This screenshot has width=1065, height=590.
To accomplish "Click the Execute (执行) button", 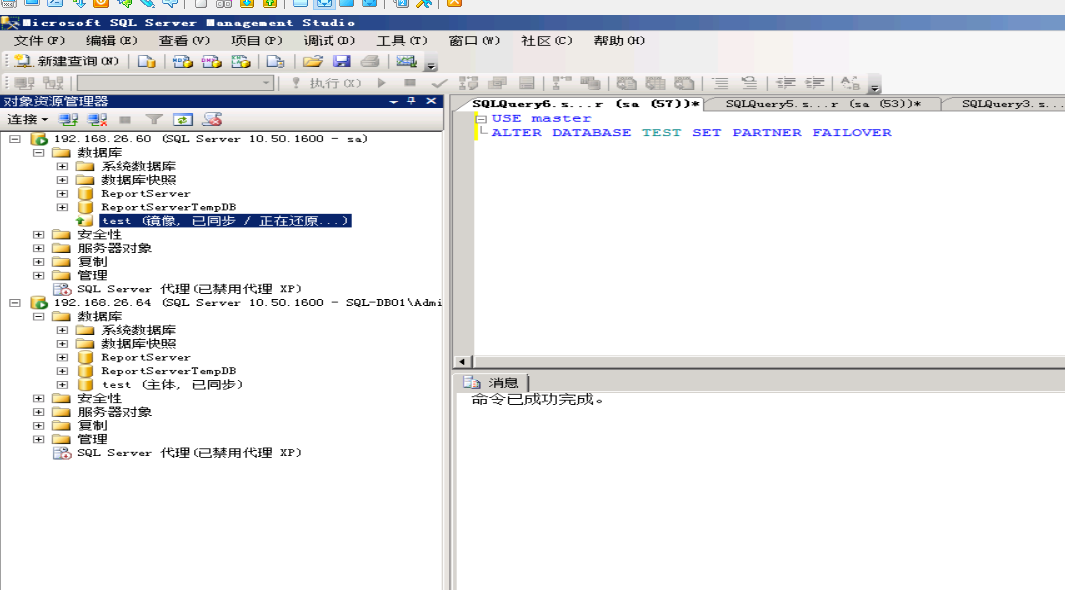I will coord(327,83).
